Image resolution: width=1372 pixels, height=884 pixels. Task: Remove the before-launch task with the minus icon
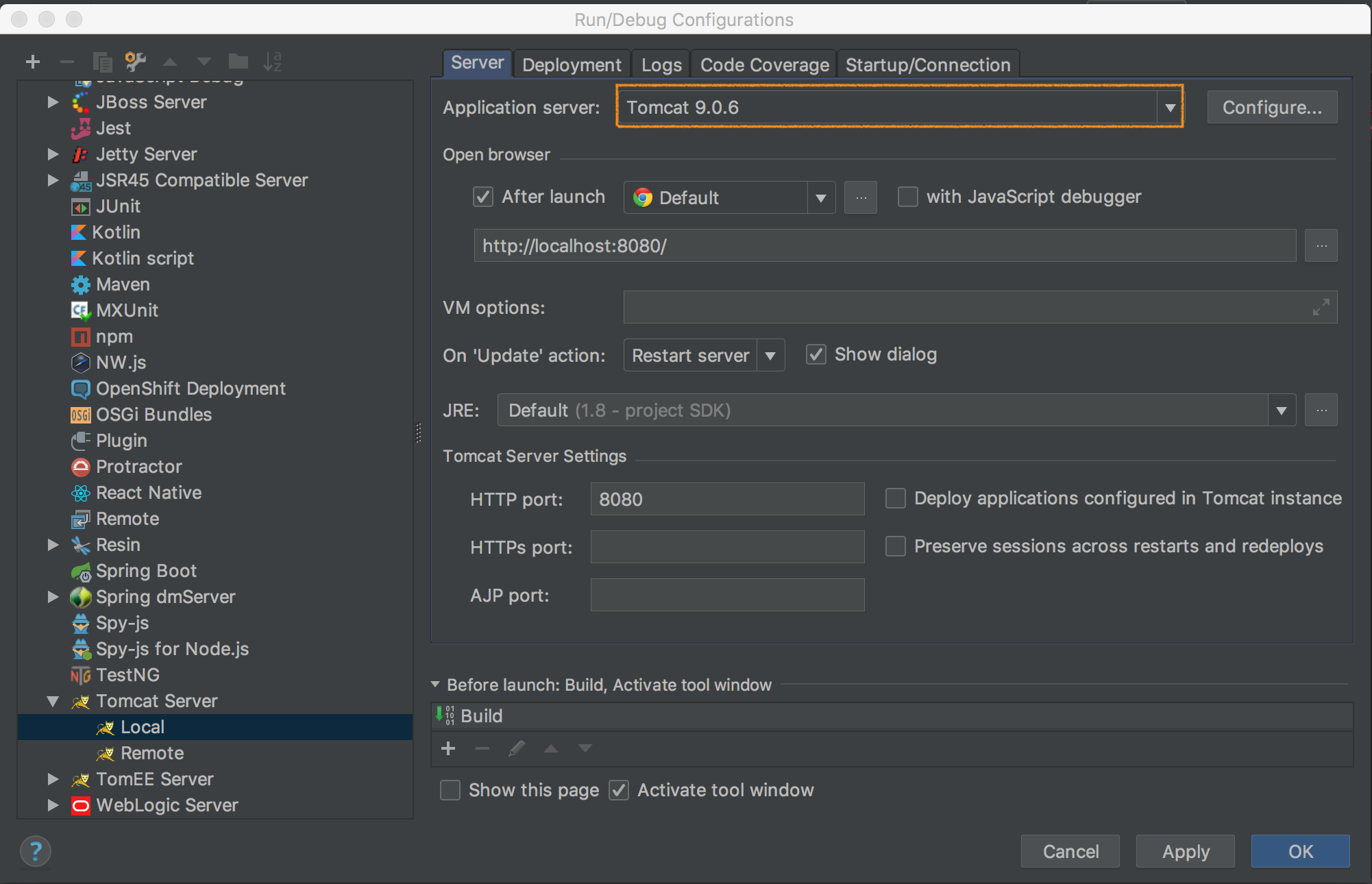(x=482, y=748)
